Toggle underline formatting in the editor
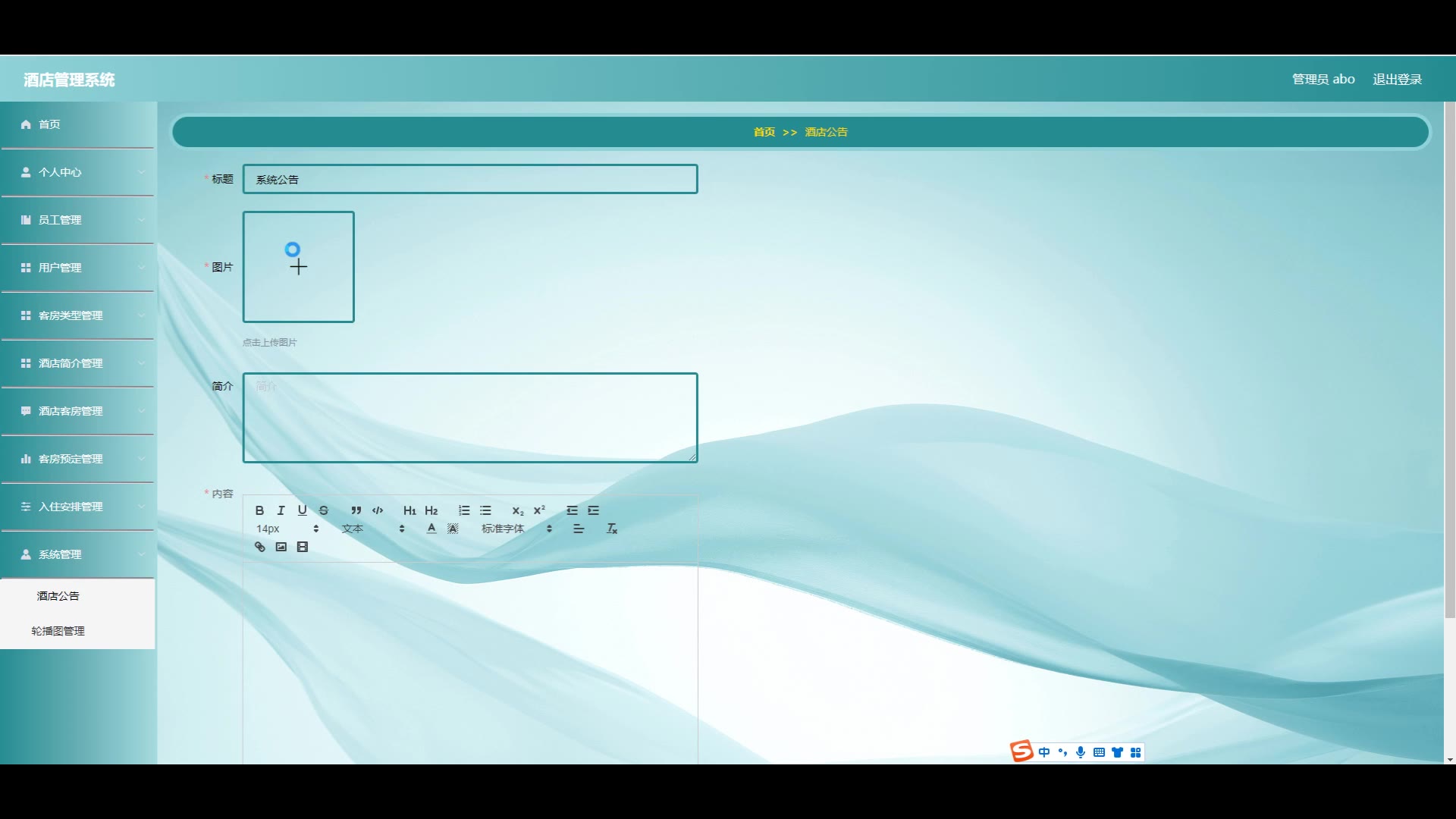Image resolution: width=1456 pixels, height=819 pixels. click(302, 510)
